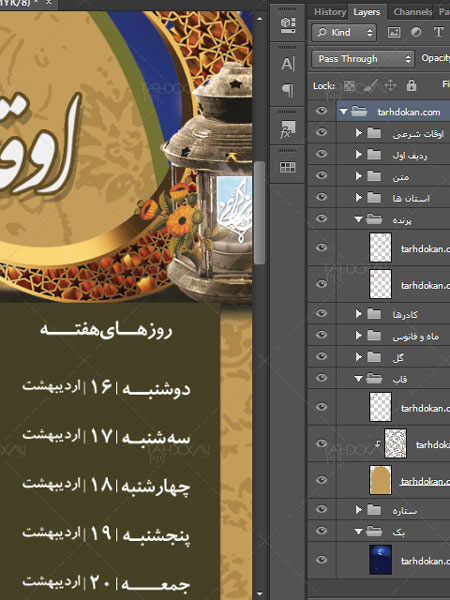Collapse the بک group
Screen dimensions: 450x600
tap(358, 532)
